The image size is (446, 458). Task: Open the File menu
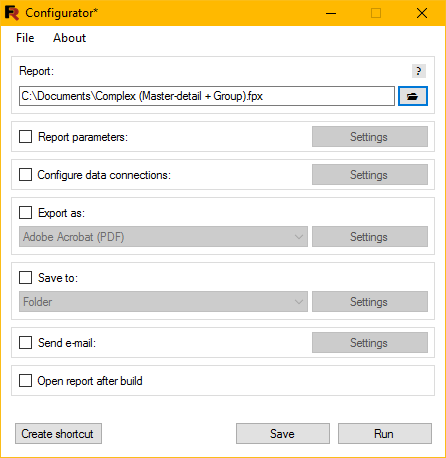click(25, 38)
